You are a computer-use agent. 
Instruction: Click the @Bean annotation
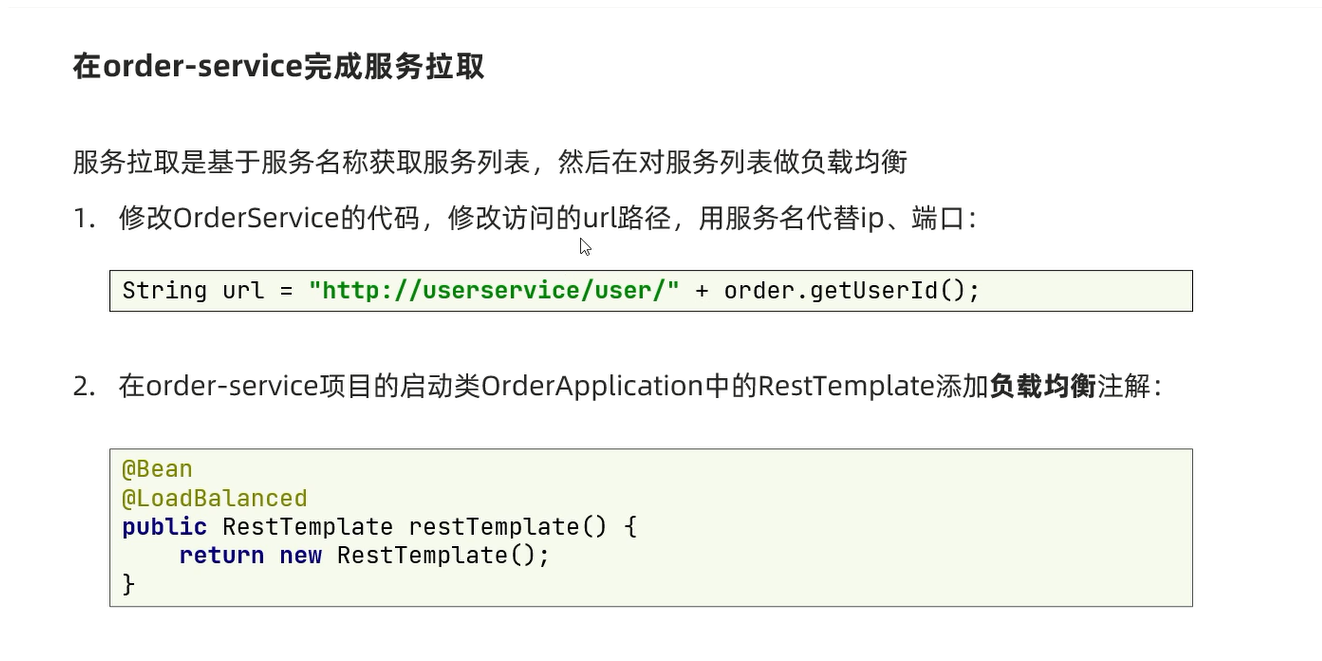point(157,469)
